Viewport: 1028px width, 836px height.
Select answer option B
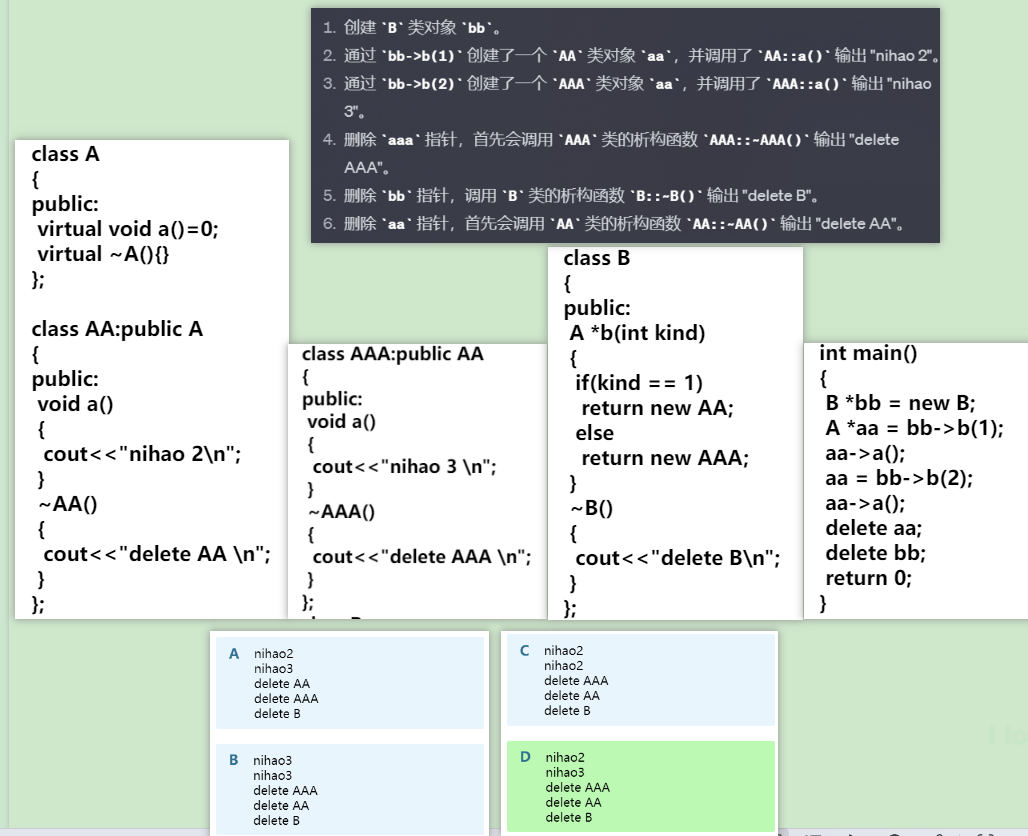tap(349, 789)
